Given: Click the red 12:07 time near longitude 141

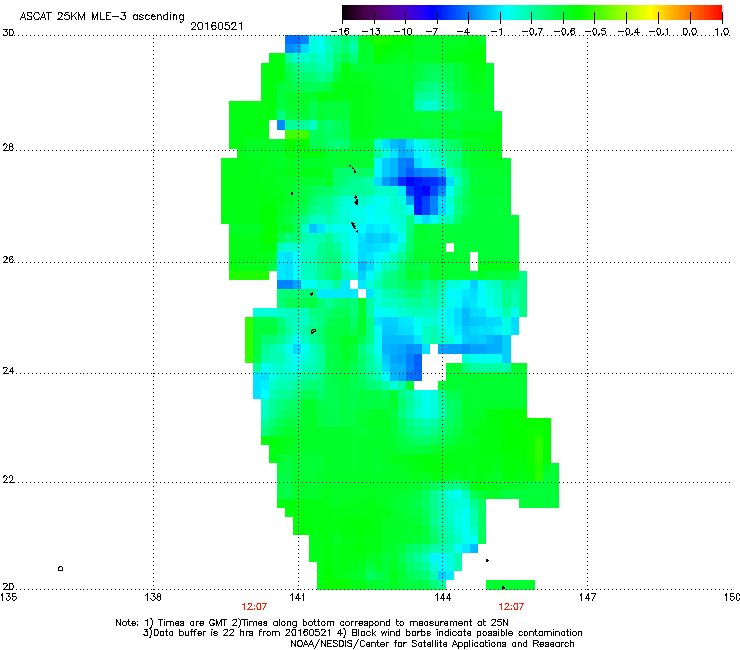Looking at the screenshot, I should [254, 607].
